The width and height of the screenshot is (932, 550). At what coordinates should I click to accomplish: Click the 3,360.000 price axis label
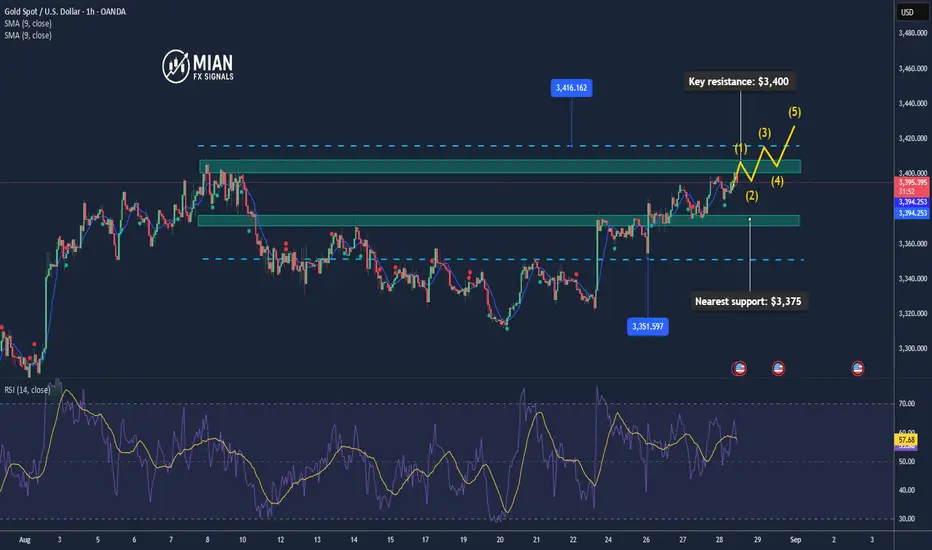[x=912, y=244]
